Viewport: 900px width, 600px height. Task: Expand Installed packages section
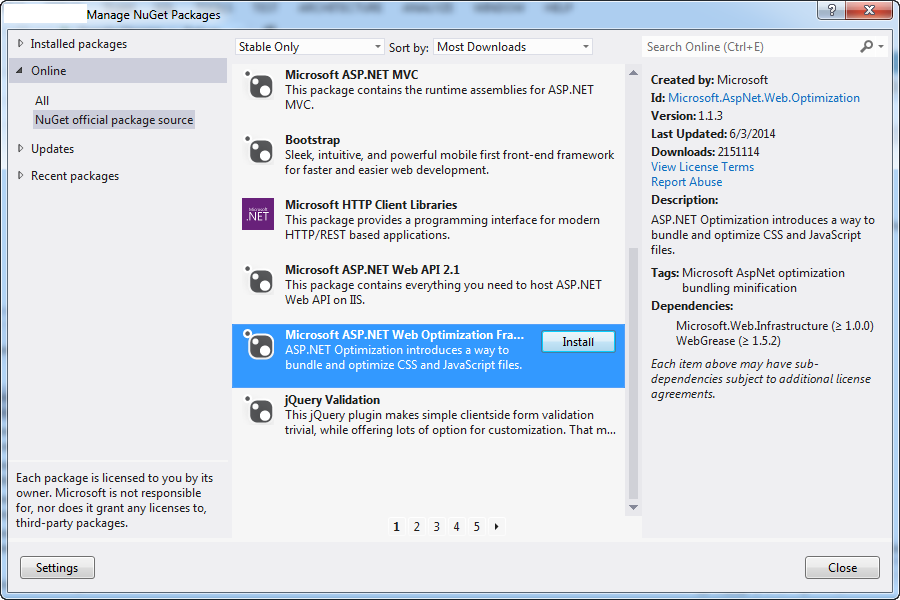(x=21, y=44)
